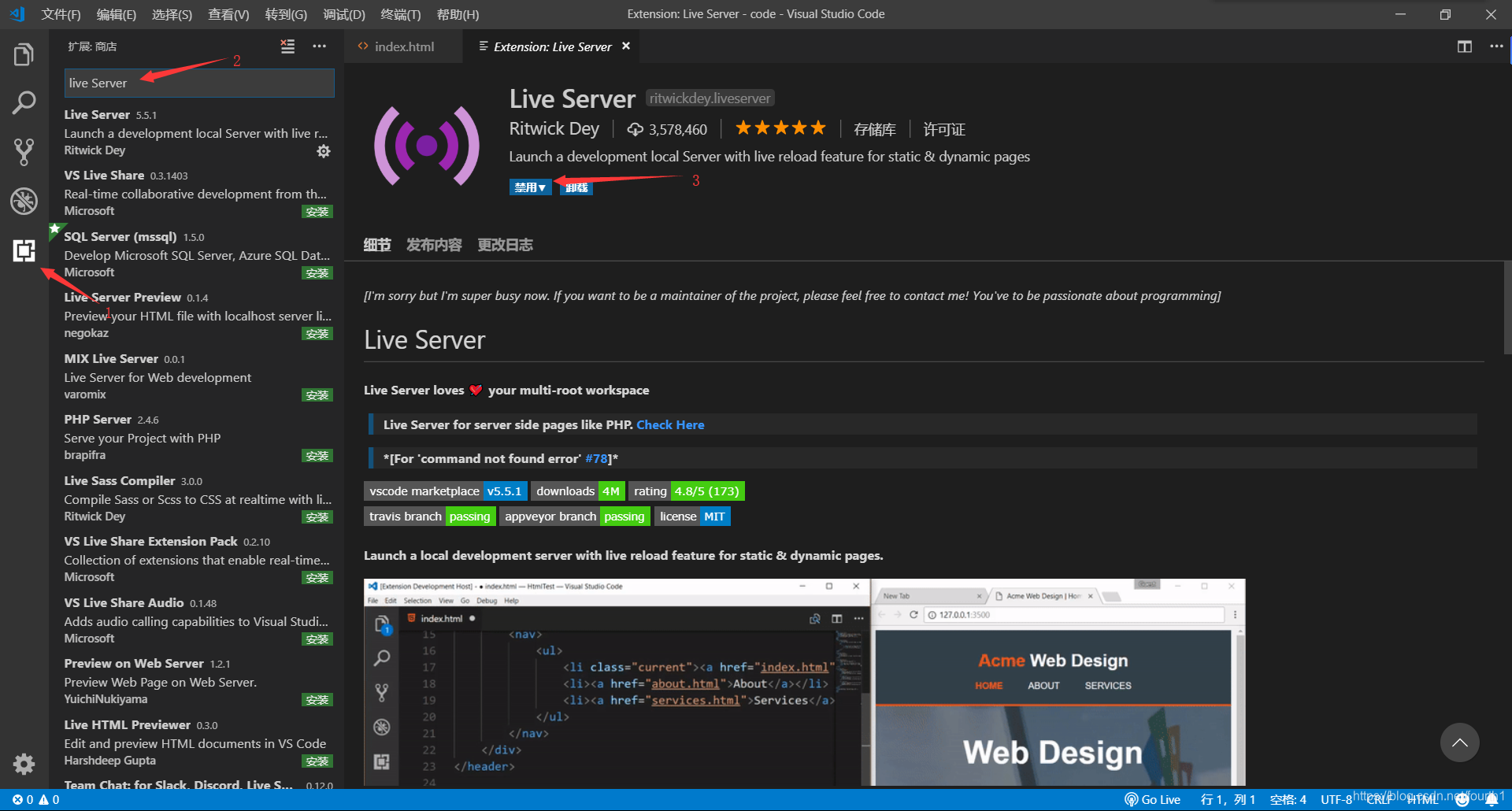Install SQL Server (mssql) extension
This screenshot has width=1512, height=811.
click(317, 273)
